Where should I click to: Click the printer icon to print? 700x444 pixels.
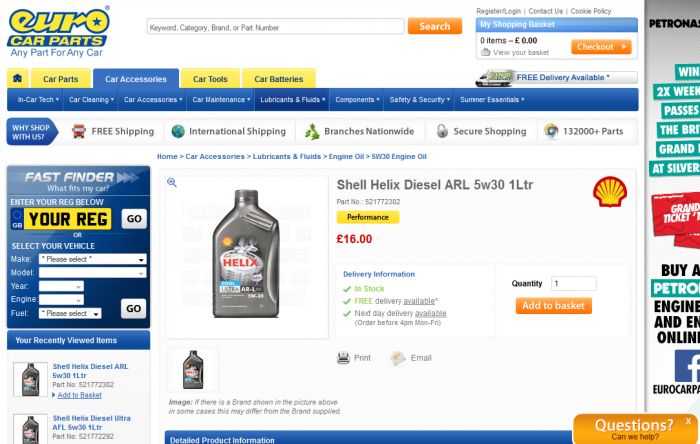pos(343,358)
